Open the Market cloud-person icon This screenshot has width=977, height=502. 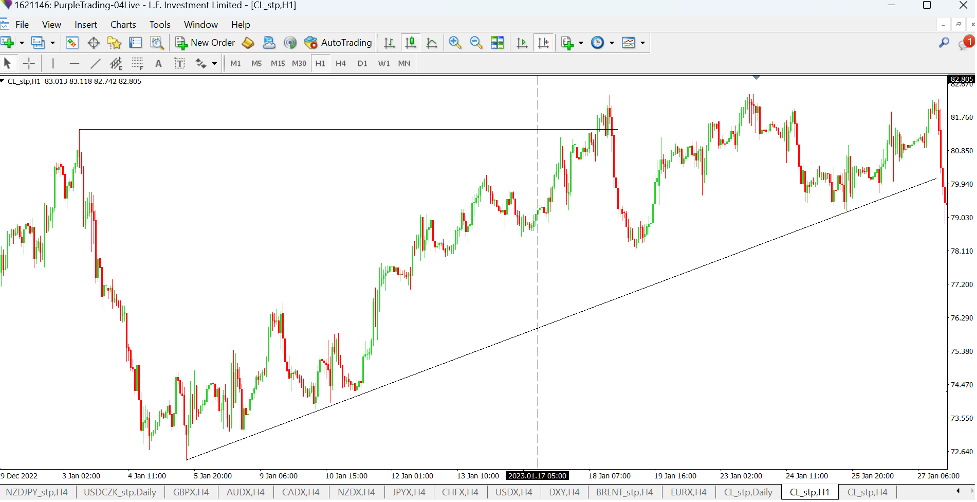(269, 42)
